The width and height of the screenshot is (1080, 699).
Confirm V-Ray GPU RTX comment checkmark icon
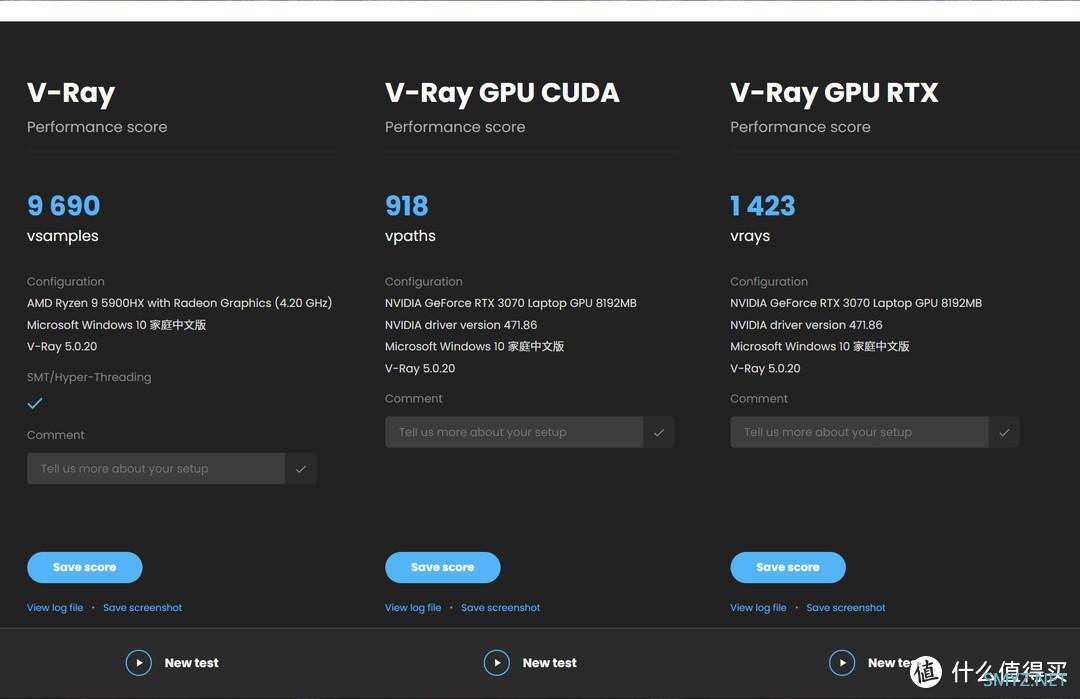click(1004, 432)
